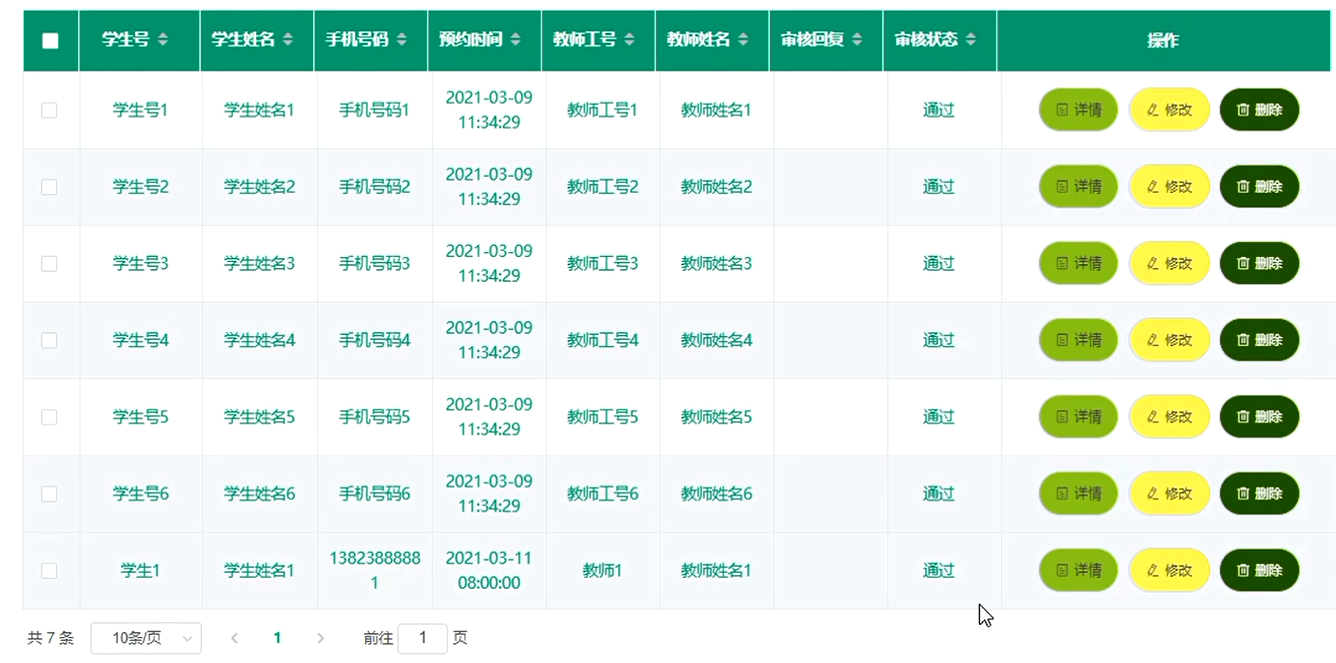Click the 2021-03-11 08:00:00 appointment time cell
This screenshot has width=1336, height=663.
[489, 570]
